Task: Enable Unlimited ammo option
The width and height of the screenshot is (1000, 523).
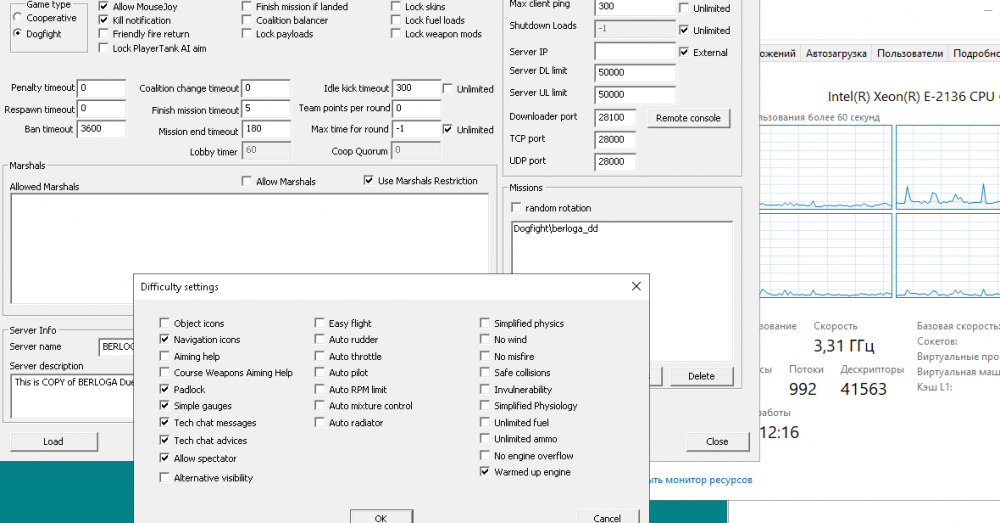Action: coord(485,438)
